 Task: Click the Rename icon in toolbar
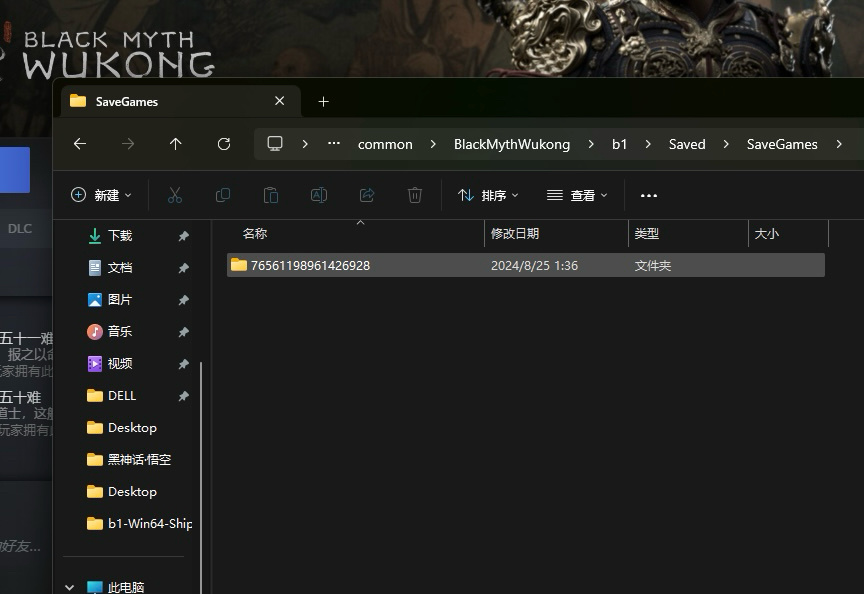318,195
